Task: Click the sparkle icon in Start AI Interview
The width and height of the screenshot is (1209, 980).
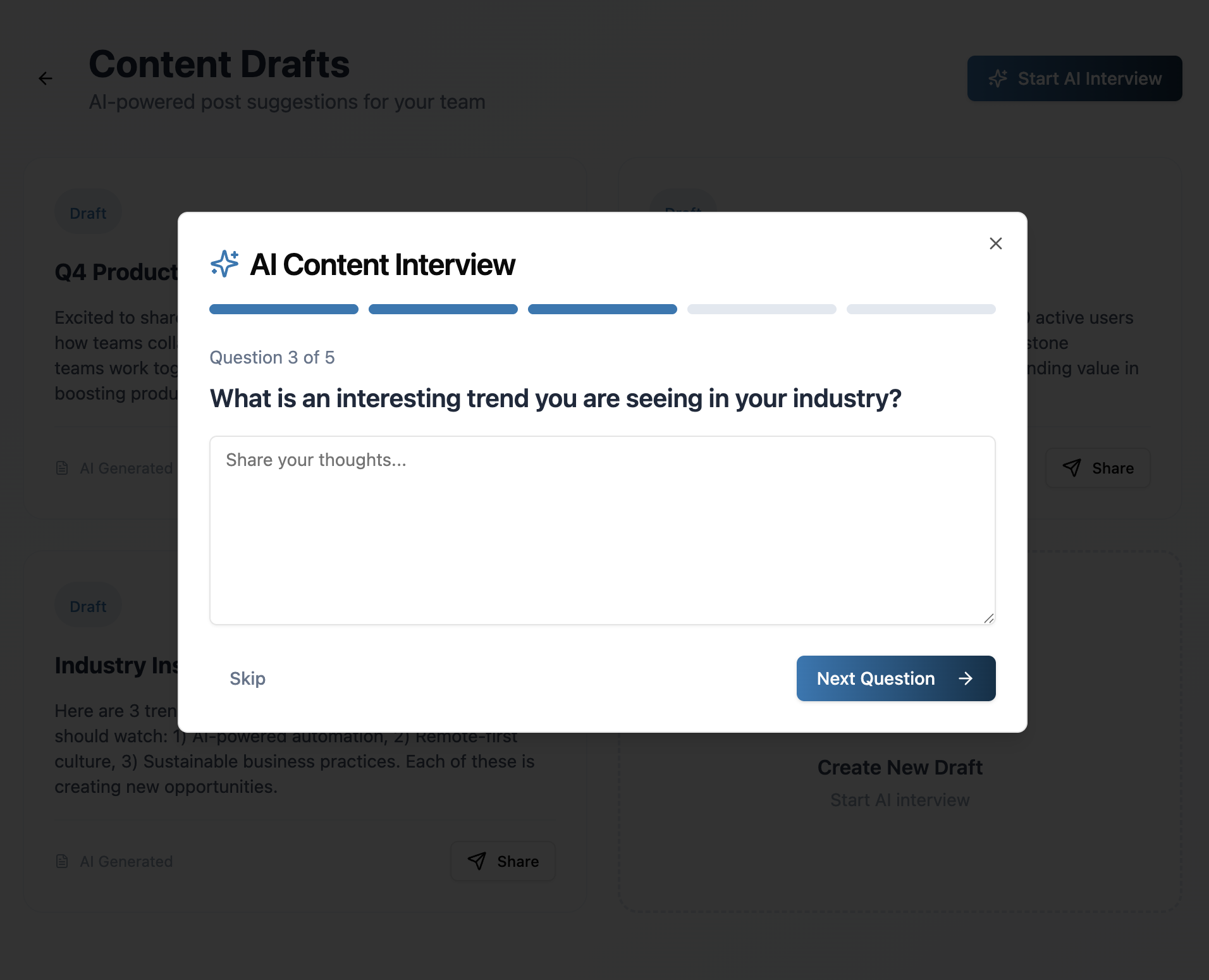Action: point(998,78)
